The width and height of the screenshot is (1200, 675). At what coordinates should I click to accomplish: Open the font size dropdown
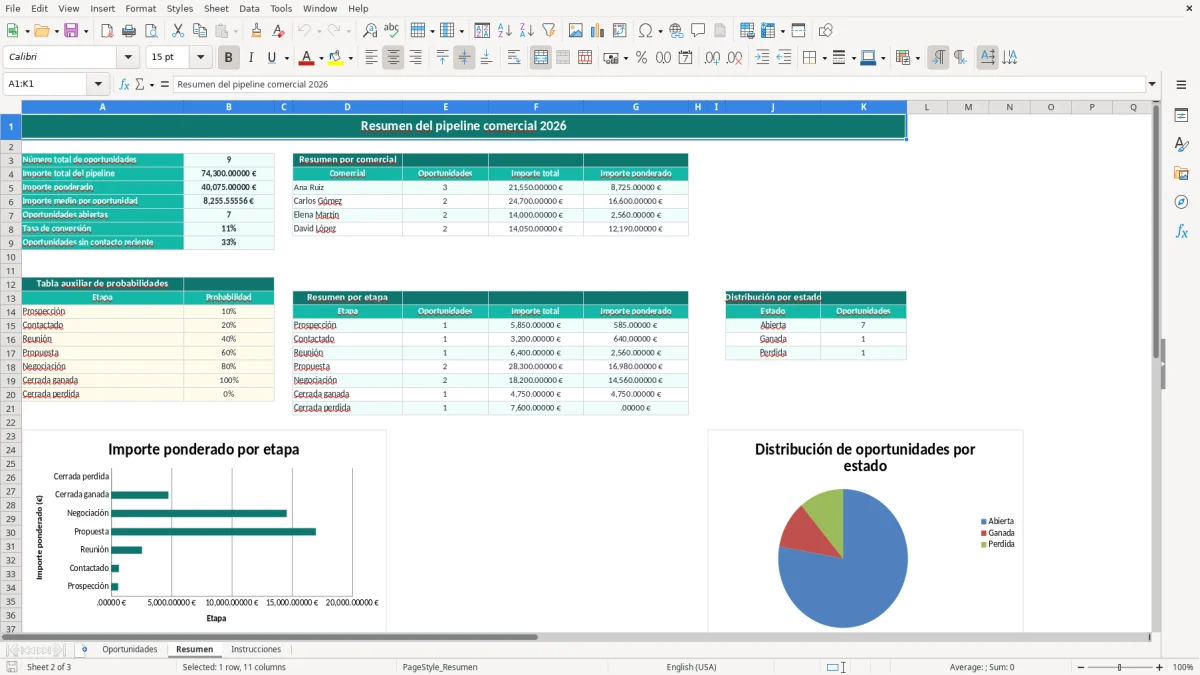click(x=201, y=58)
